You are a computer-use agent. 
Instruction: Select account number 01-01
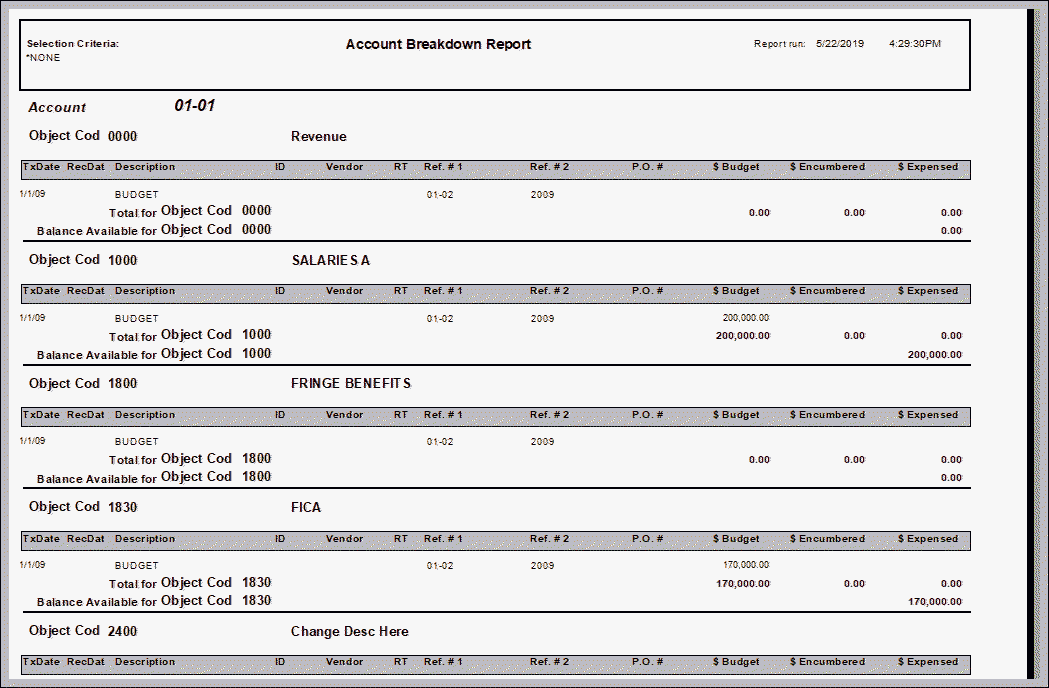[x=195, y=105]
